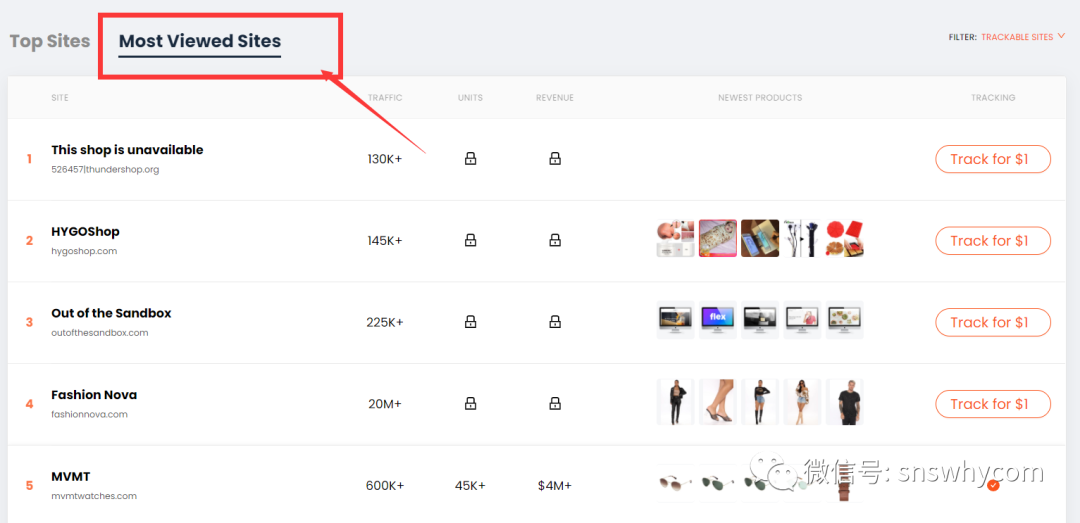
Task: Track HYGOShop for $1
Action: point(993,240)
